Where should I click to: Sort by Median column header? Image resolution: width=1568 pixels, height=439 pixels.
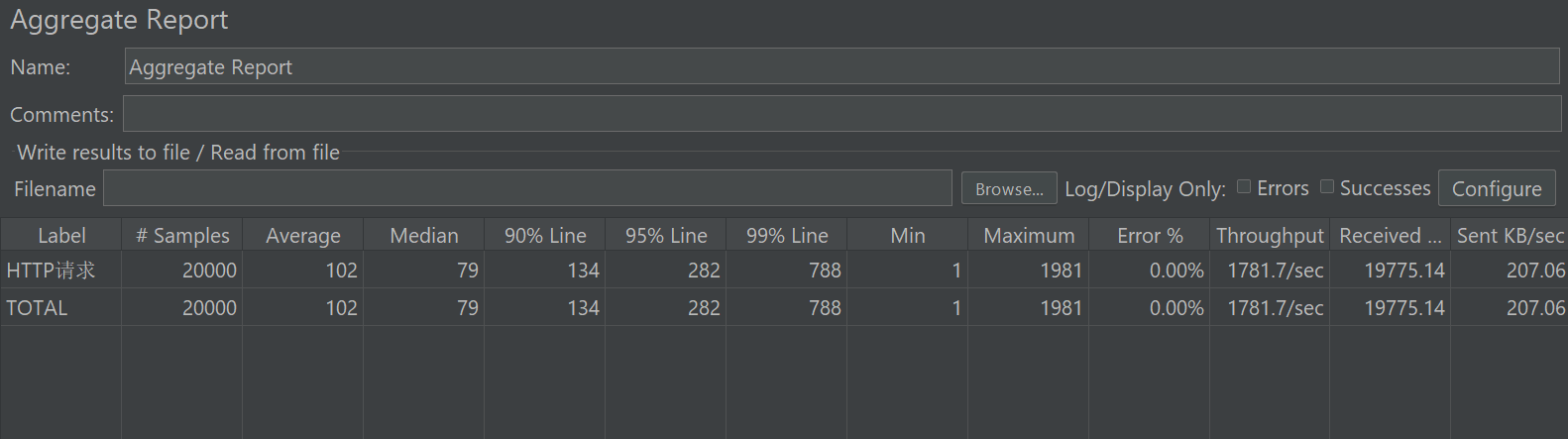pos(424,235)
